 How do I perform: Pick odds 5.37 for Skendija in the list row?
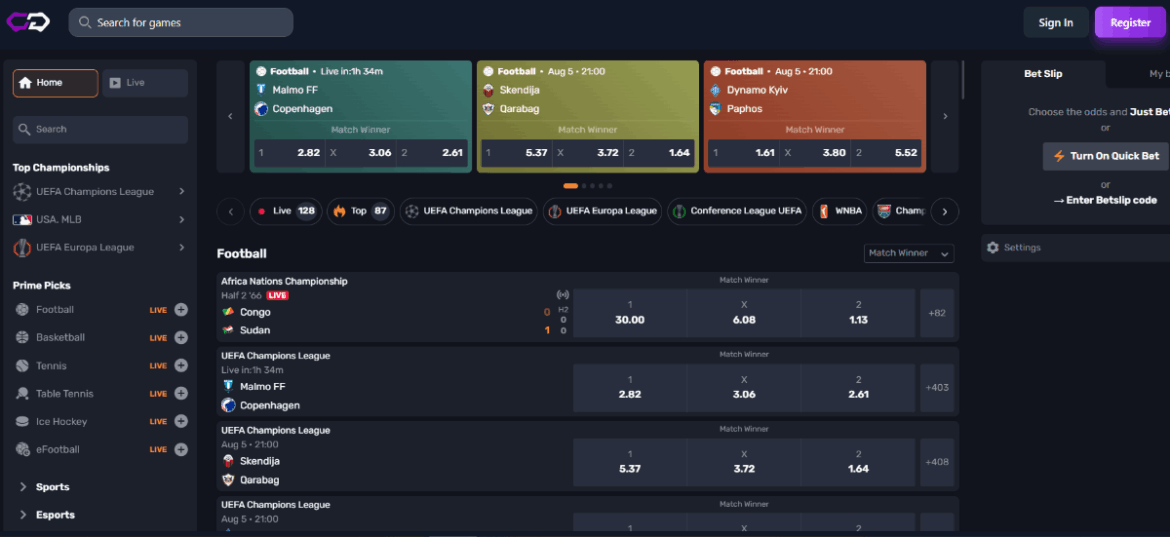[630, 462]
